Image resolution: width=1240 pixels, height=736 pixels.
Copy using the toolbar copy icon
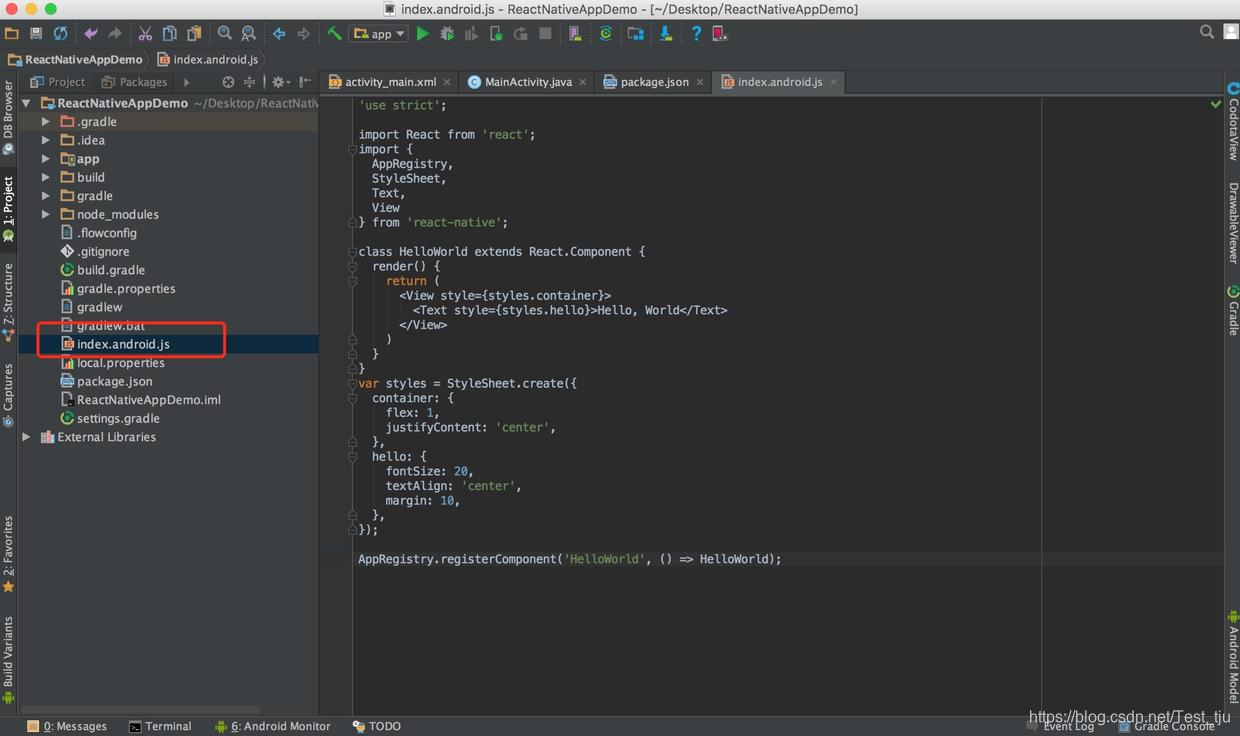click(170, 33)
